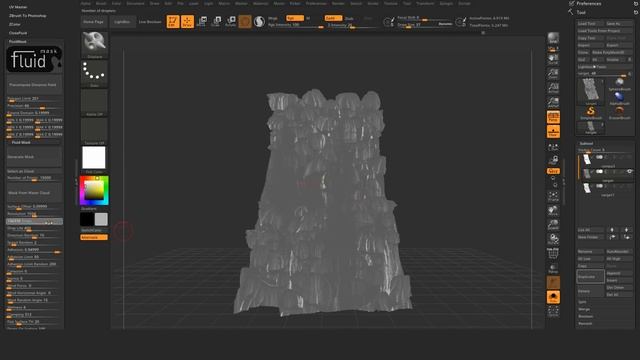
Task: Open the Transform menu
Action: click(x=425, y=3)
